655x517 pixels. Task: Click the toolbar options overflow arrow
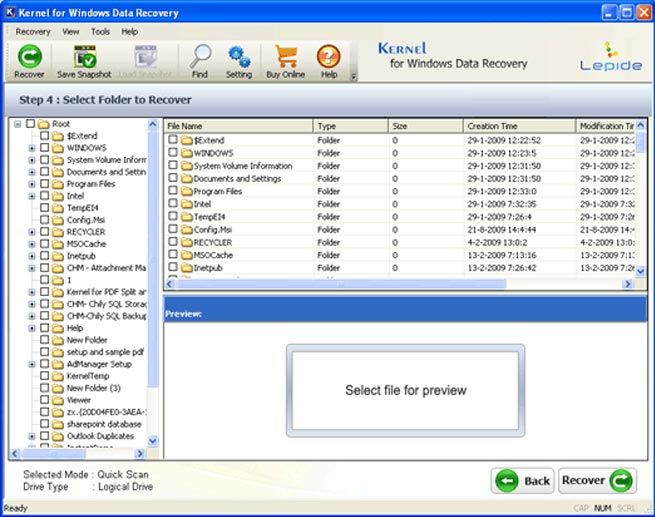pyautogui.click(x=353, y=76)
